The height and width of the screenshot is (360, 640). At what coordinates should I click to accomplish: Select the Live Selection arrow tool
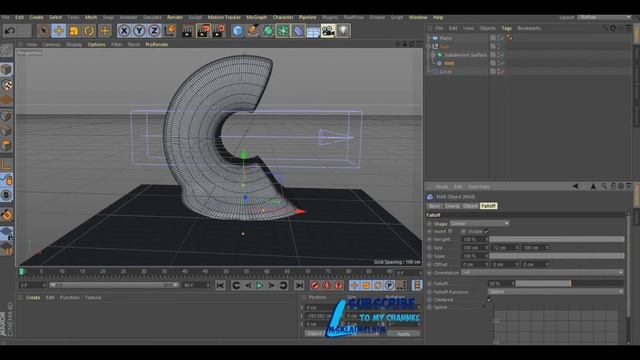tap(43, 31)
